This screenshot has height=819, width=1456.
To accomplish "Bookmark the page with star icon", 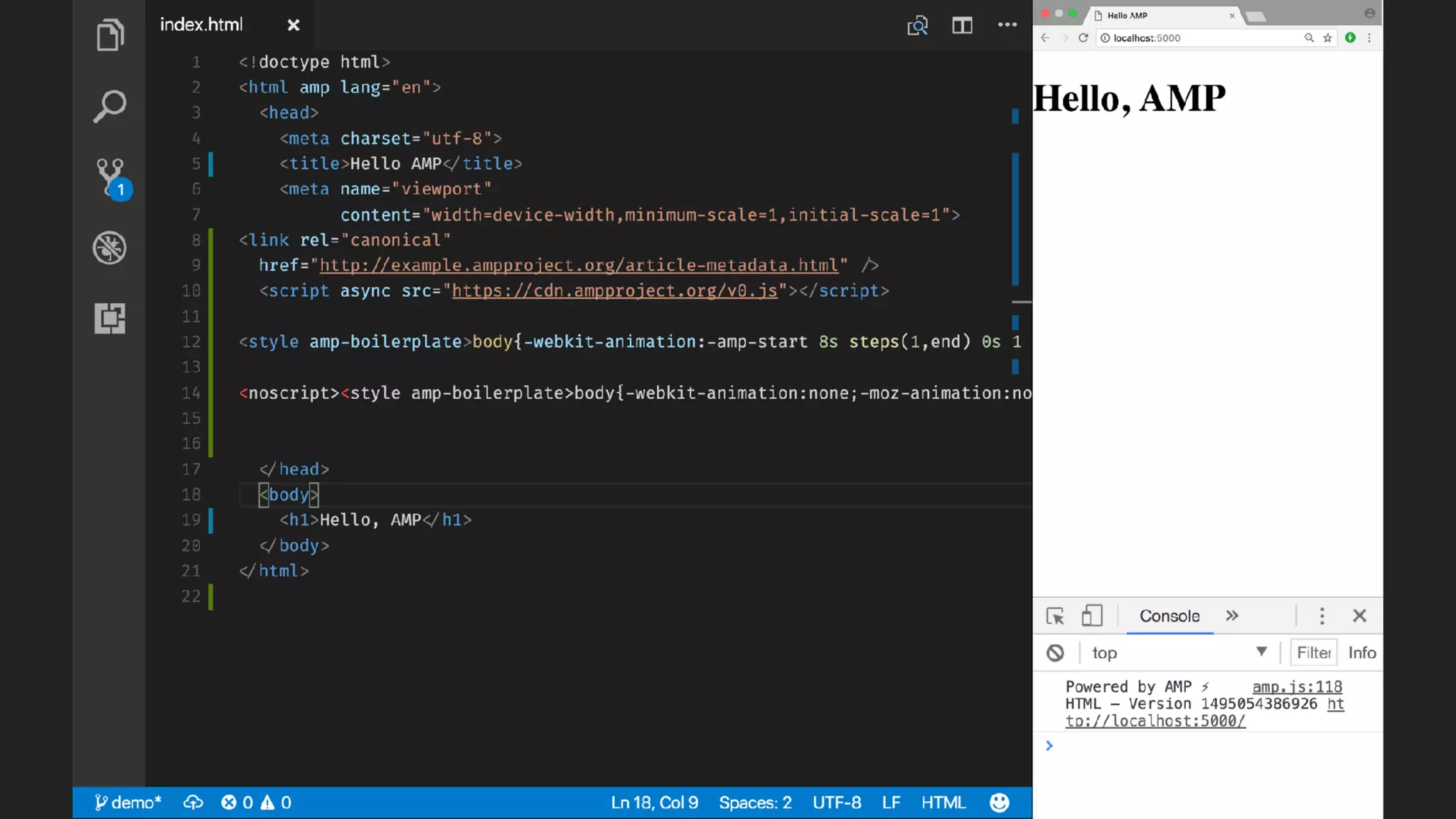I will click(1327, 38).
